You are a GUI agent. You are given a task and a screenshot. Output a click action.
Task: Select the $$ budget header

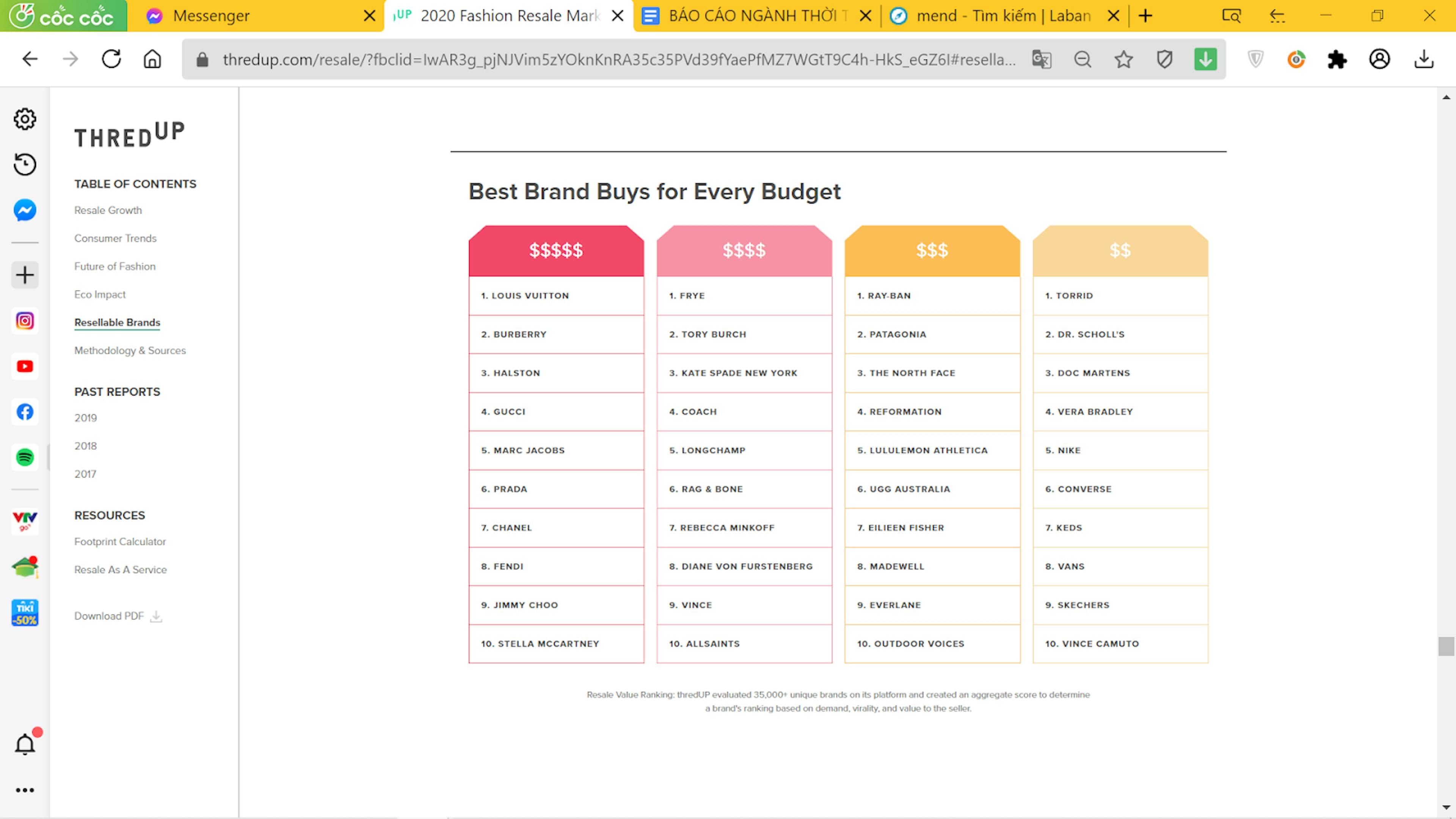pos(1120,250)
